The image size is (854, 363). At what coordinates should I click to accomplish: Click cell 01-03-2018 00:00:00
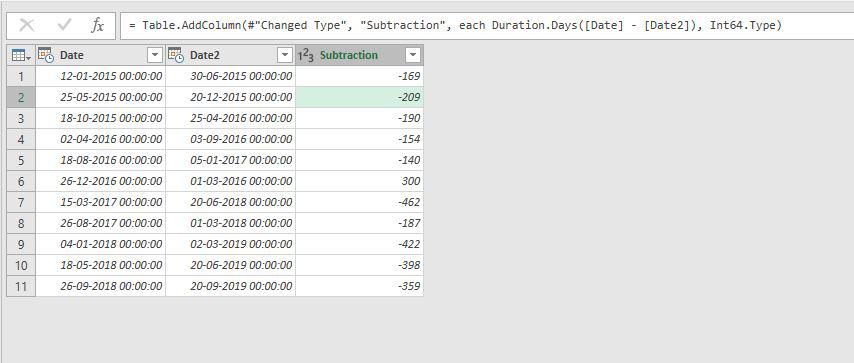click(x=230, y=223)
